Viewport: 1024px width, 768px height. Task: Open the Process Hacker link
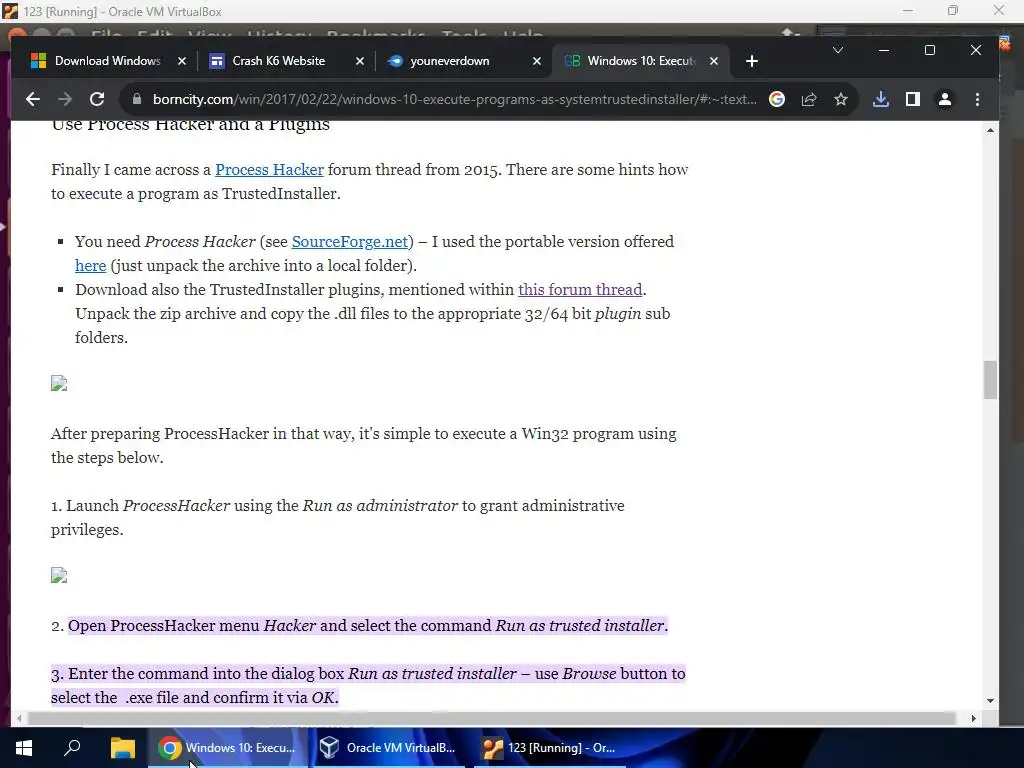click(269, 170)
